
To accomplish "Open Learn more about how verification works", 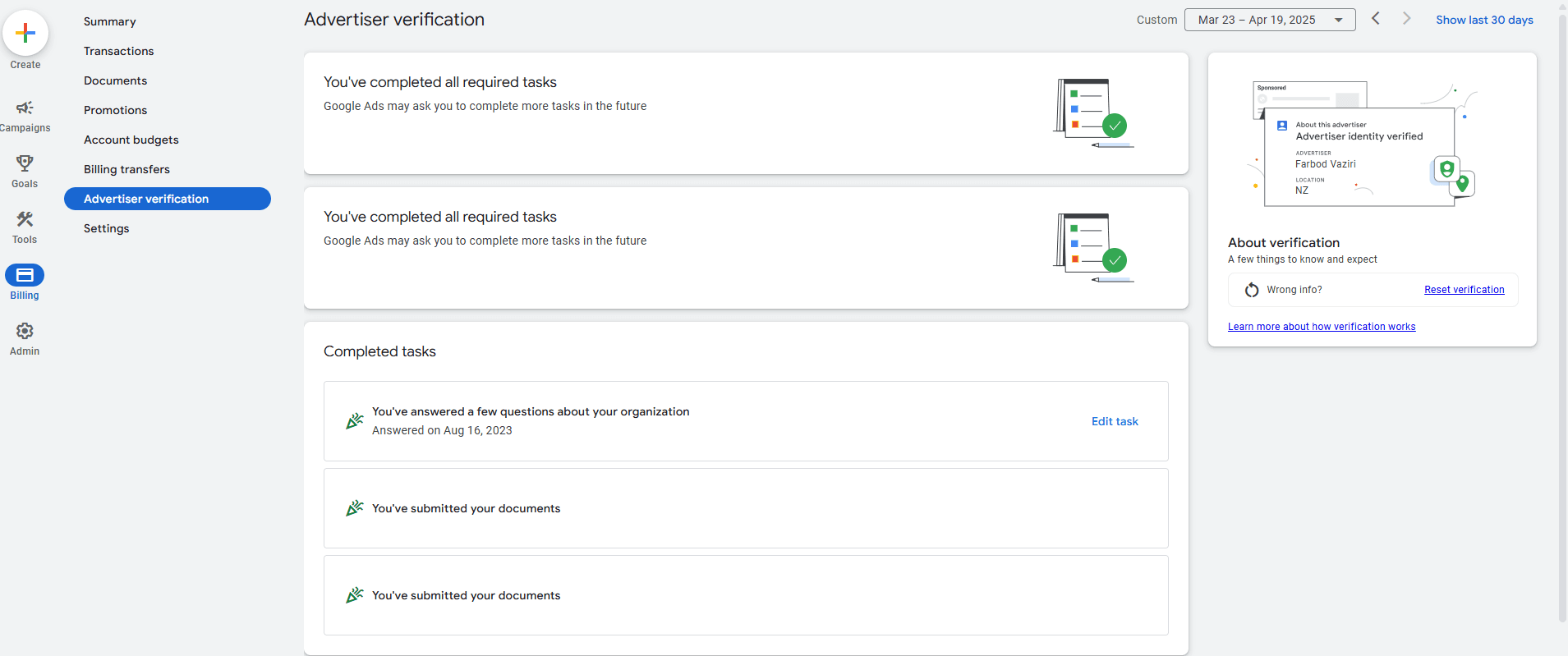I will tap(1321, 327).
